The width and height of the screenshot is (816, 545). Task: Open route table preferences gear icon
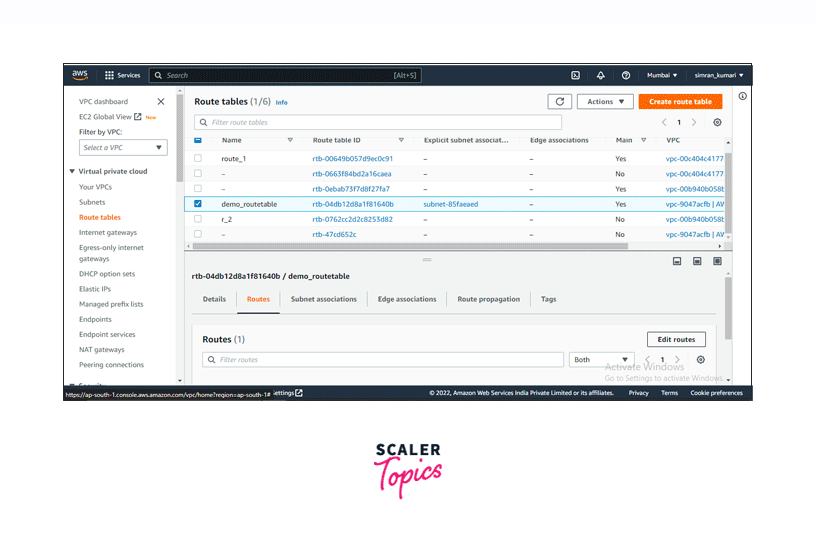pyautogui.click(x=717, y=122)
